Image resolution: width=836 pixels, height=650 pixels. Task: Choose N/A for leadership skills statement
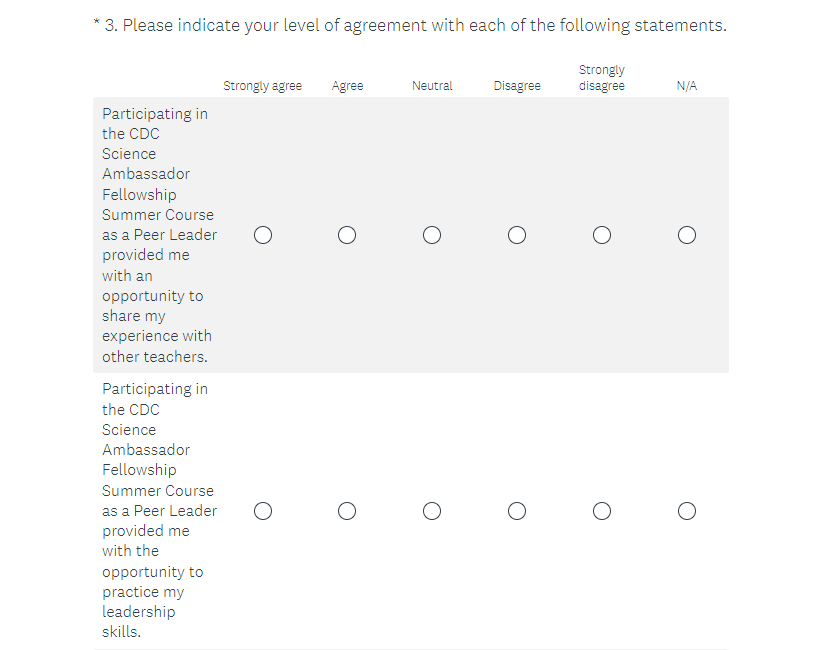(x=687, y=511)
